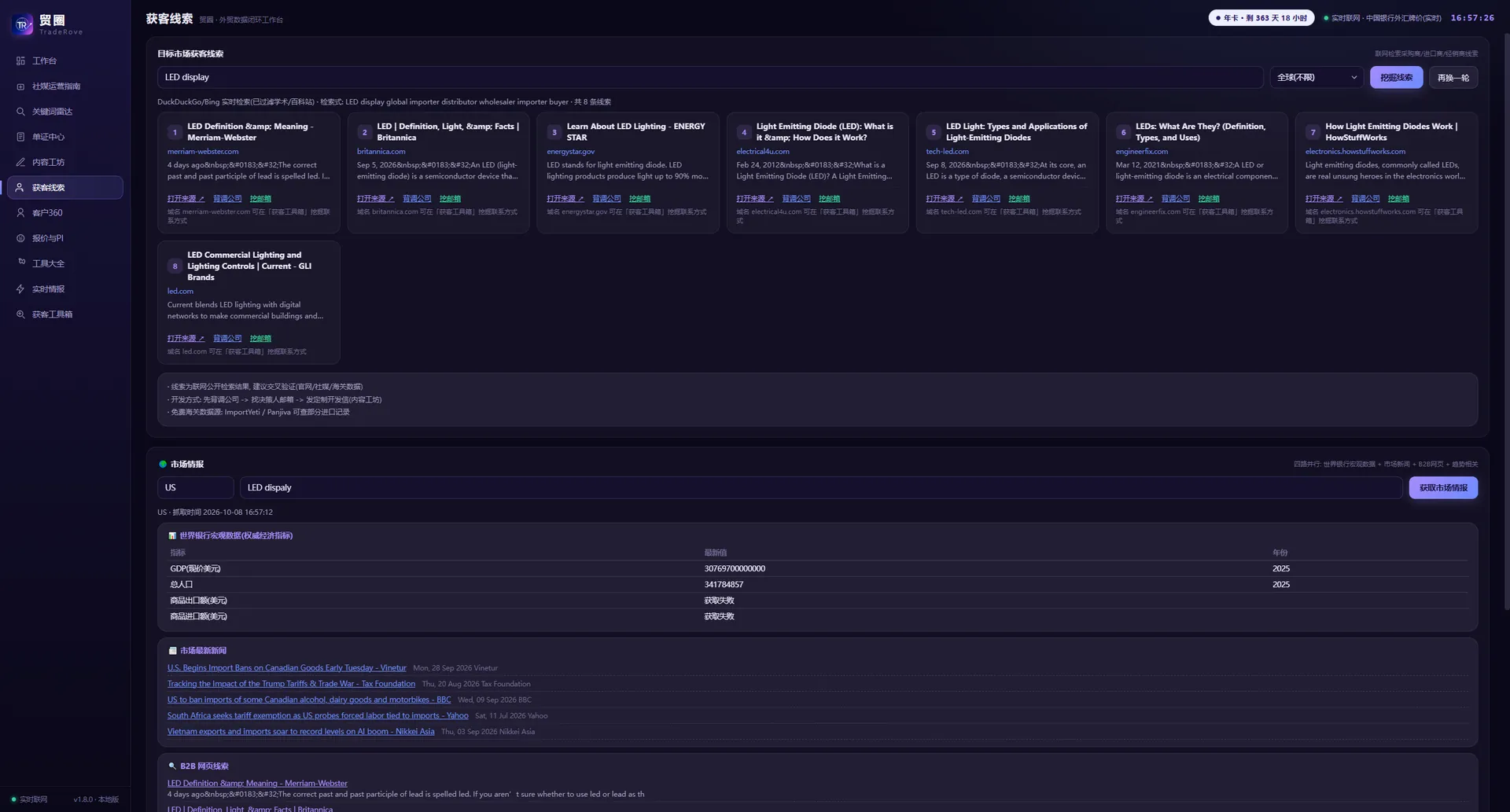Open 社媒运营指南 sidebar icon

click(x=20, y=86)
